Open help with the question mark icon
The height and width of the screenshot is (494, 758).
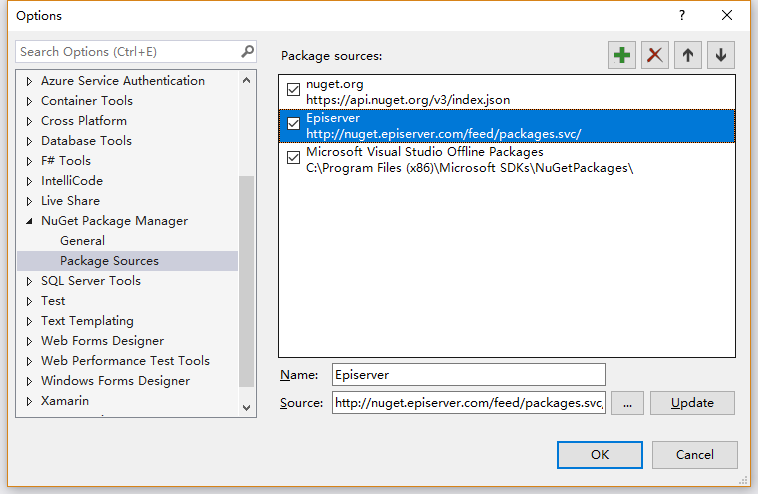click(x=682, y=15)
